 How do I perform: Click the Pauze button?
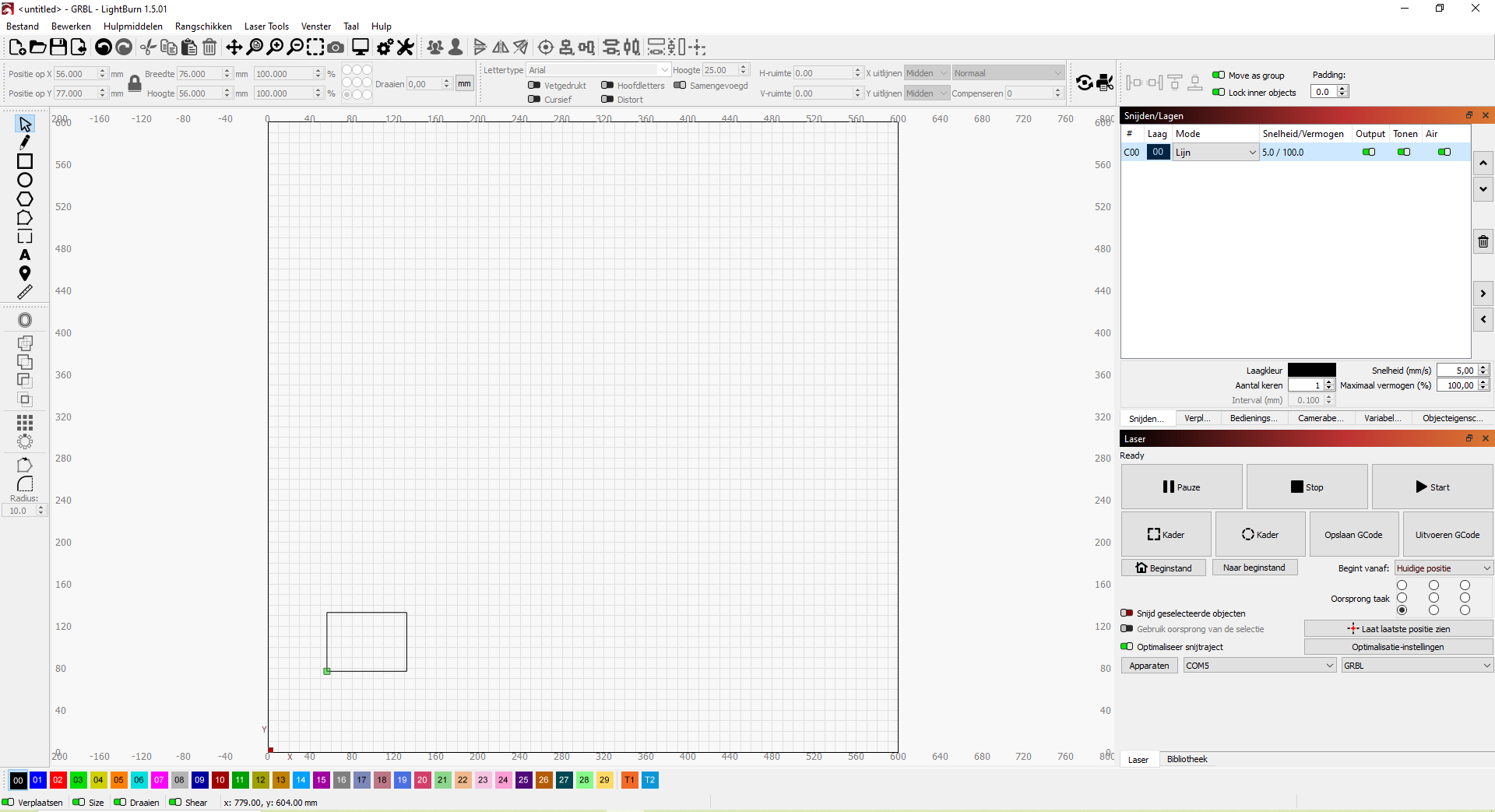coord(1182,487)
